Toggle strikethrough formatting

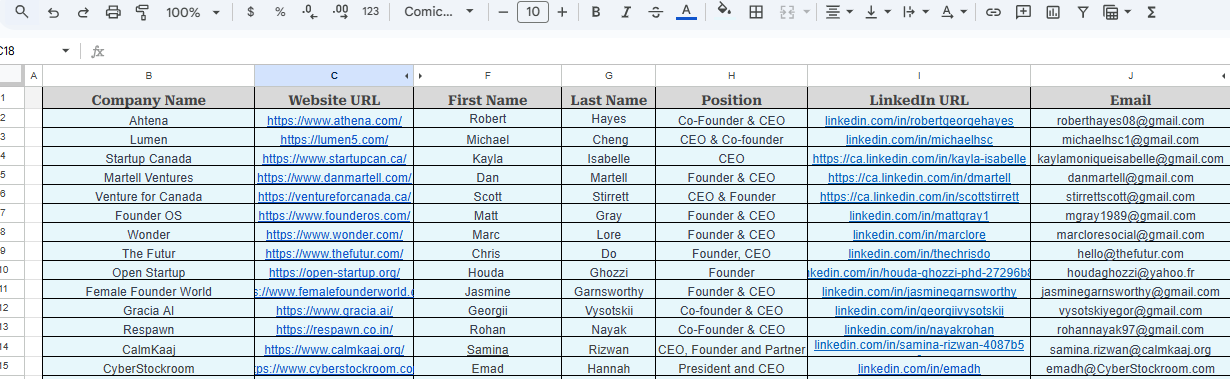(x=655, y=12)
